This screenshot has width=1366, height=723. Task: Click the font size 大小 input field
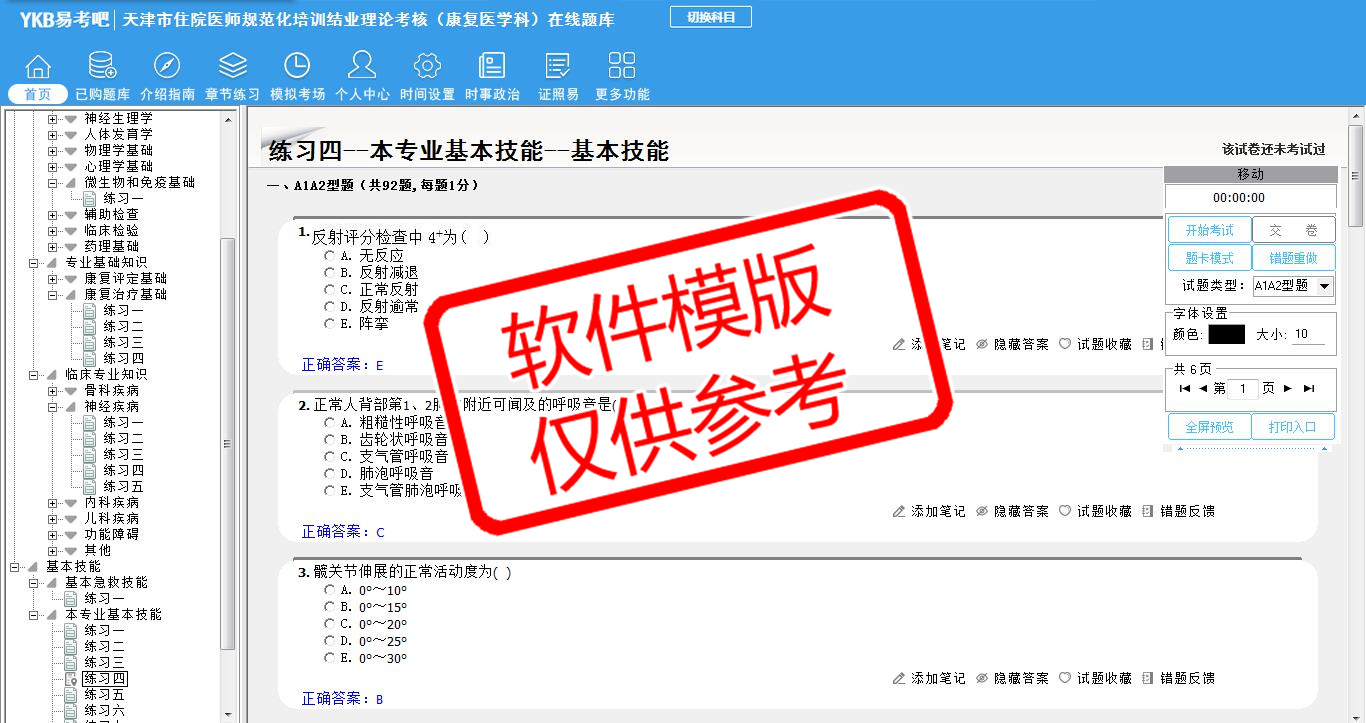pos(1308,334)
